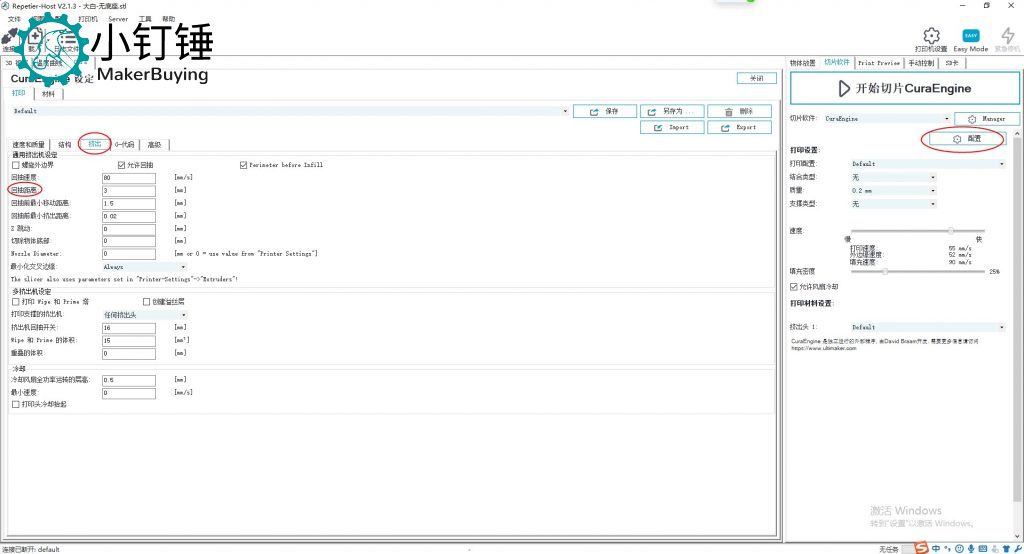Open 物体放置 tab
Screen dimensions: 1024x554
(803, 63)
